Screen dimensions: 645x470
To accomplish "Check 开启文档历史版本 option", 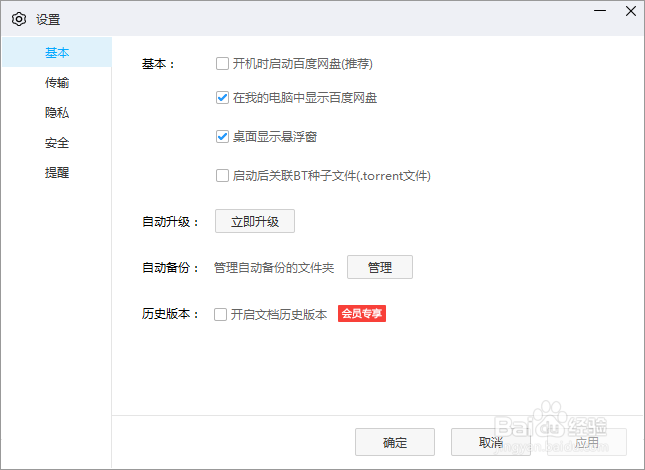I will click(220, 315).
